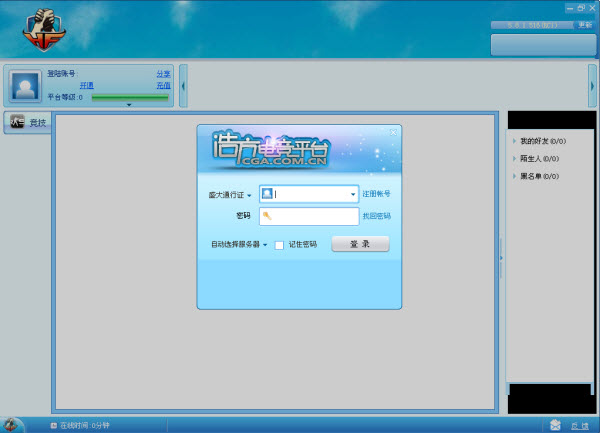Click the 平台等级:0 label
This screenshot has height=433, width=600.
click(65, 97)
